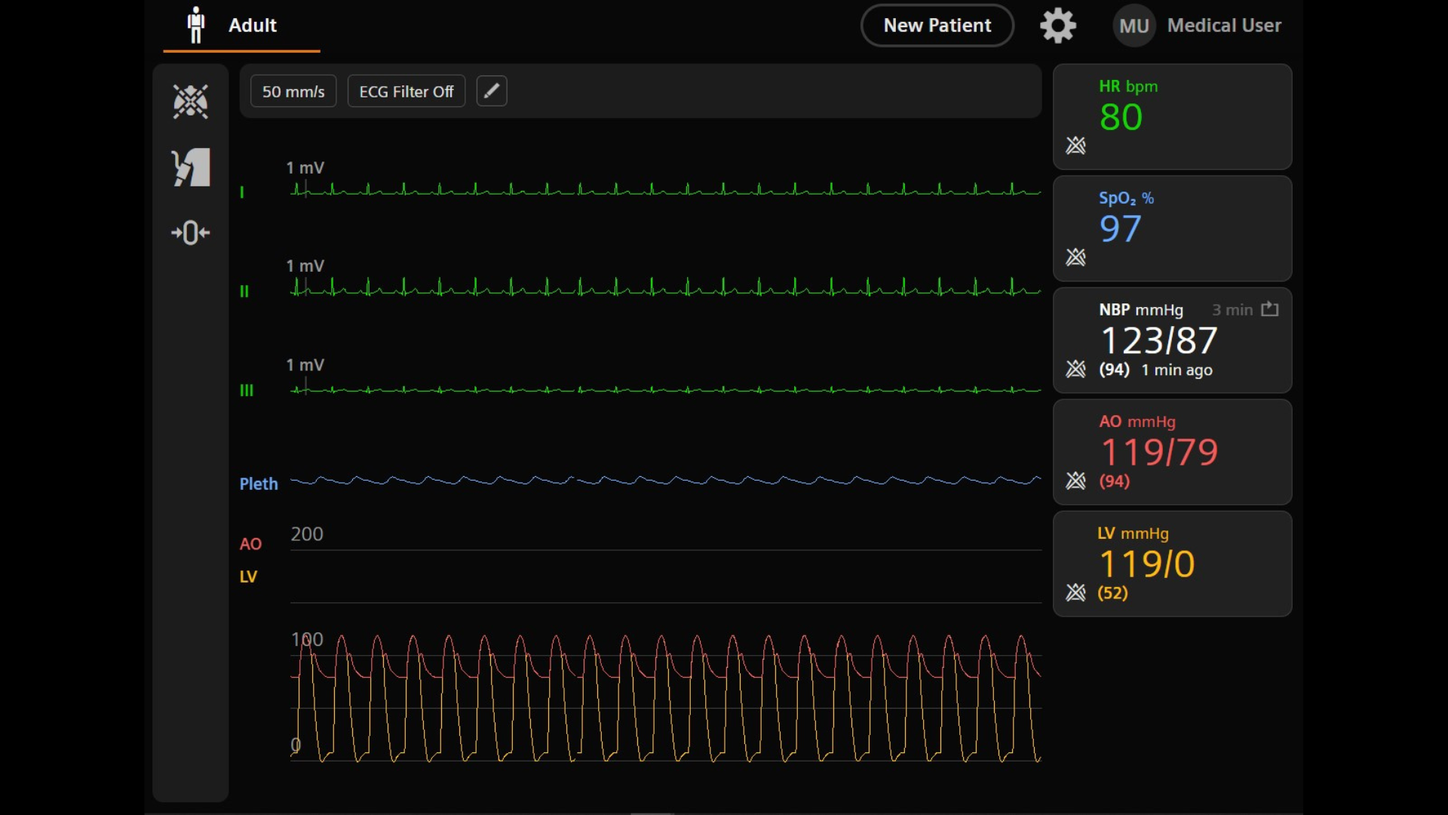Click the Pleth waveform trace

click(665, 481)
